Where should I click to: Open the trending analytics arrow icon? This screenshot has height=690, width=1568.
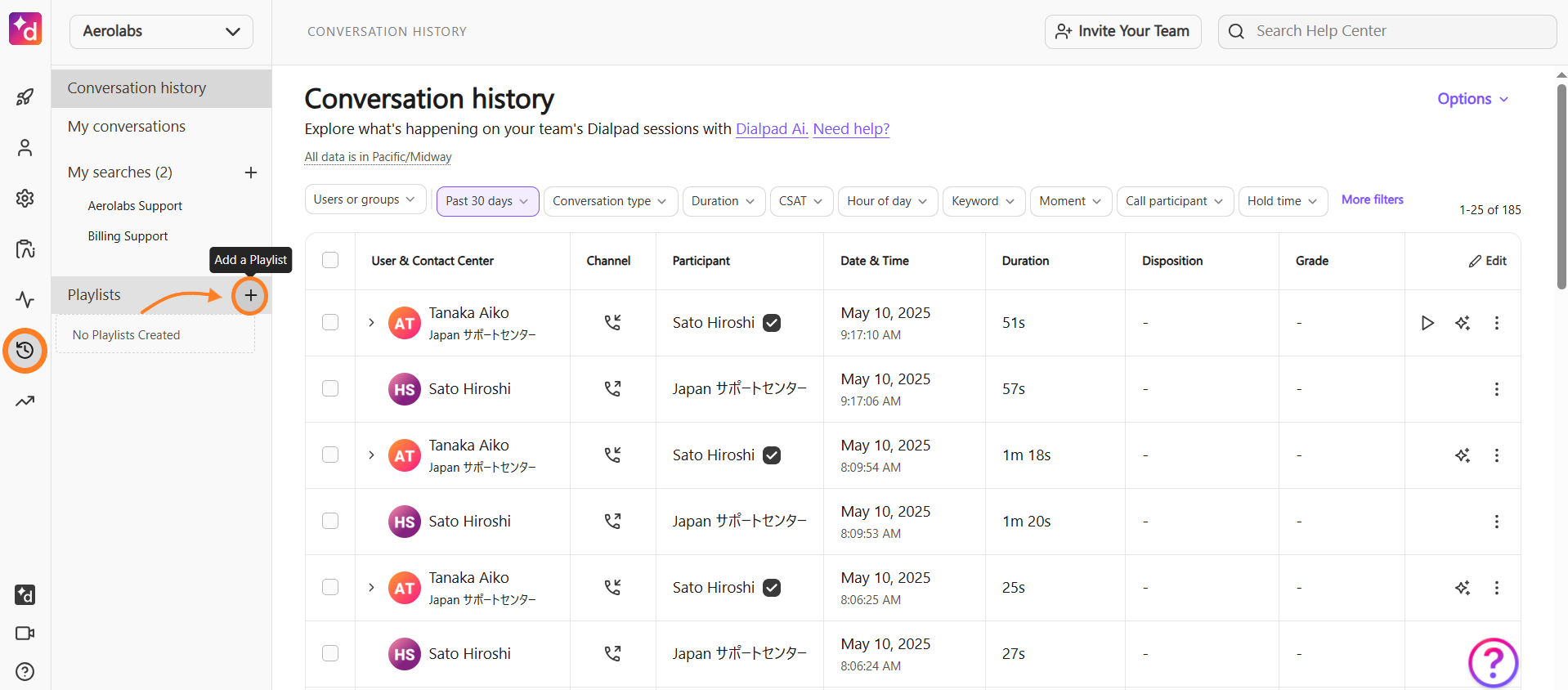pos(25,401)
